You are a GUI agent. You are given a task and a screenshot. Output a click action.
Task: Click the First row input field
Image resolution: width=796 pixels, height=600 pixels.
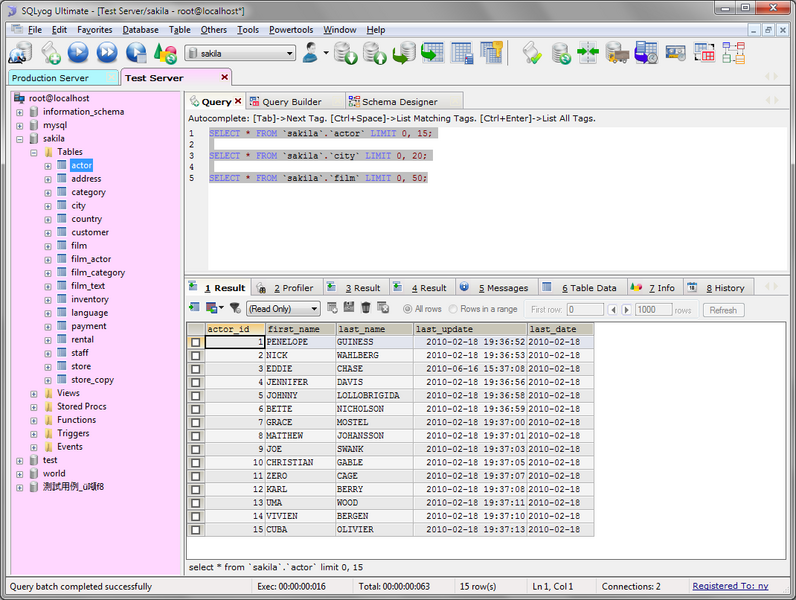pos(585,310)
